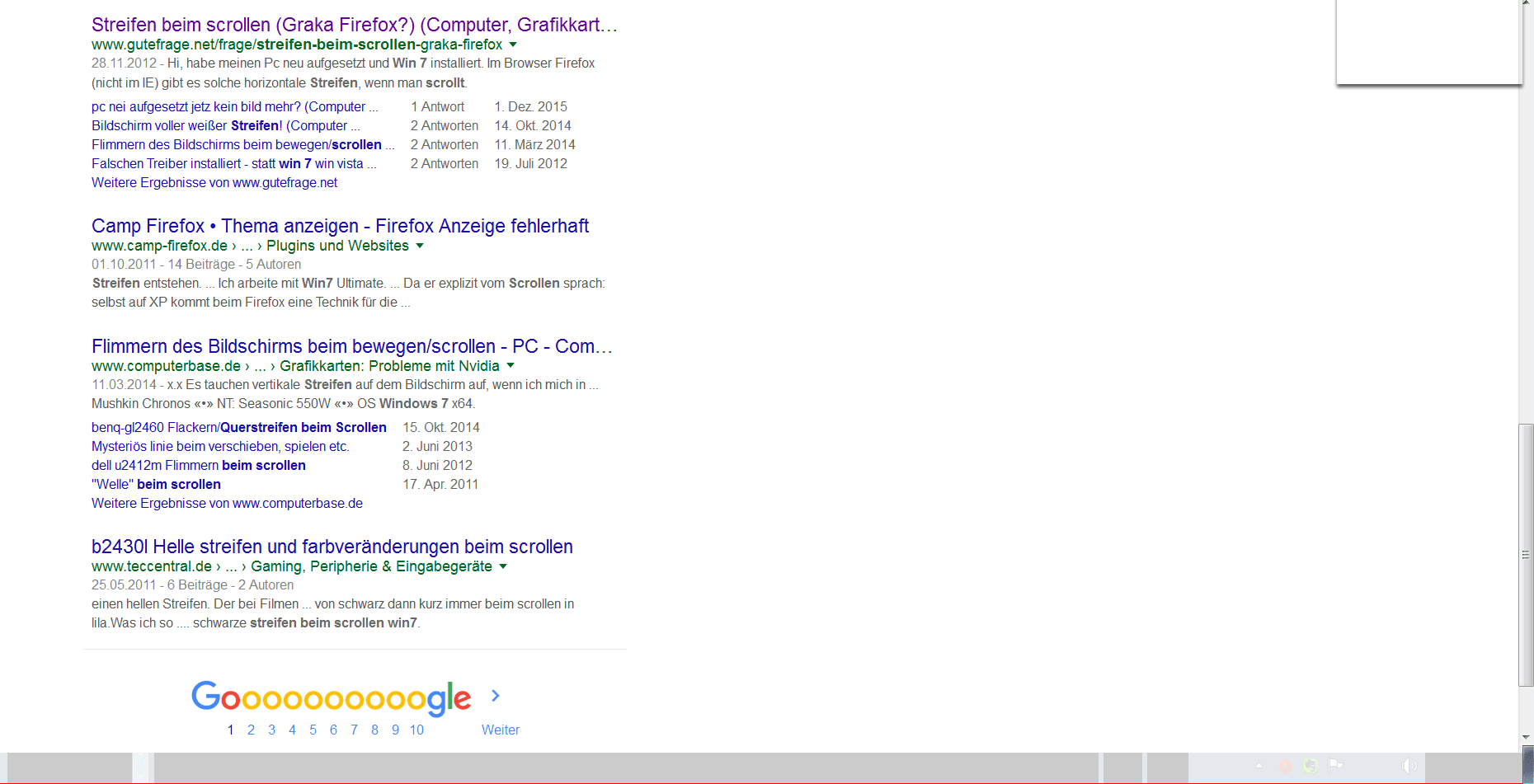Click the date '19. Juli 2012'

click(x=530, y=163)
